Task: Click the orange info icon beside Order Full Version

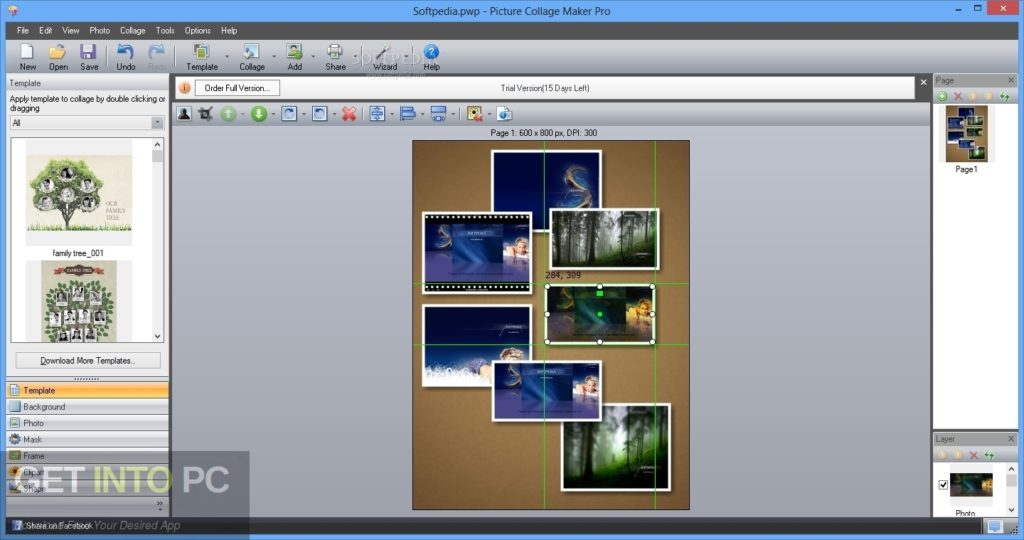Action: point(185,88)
